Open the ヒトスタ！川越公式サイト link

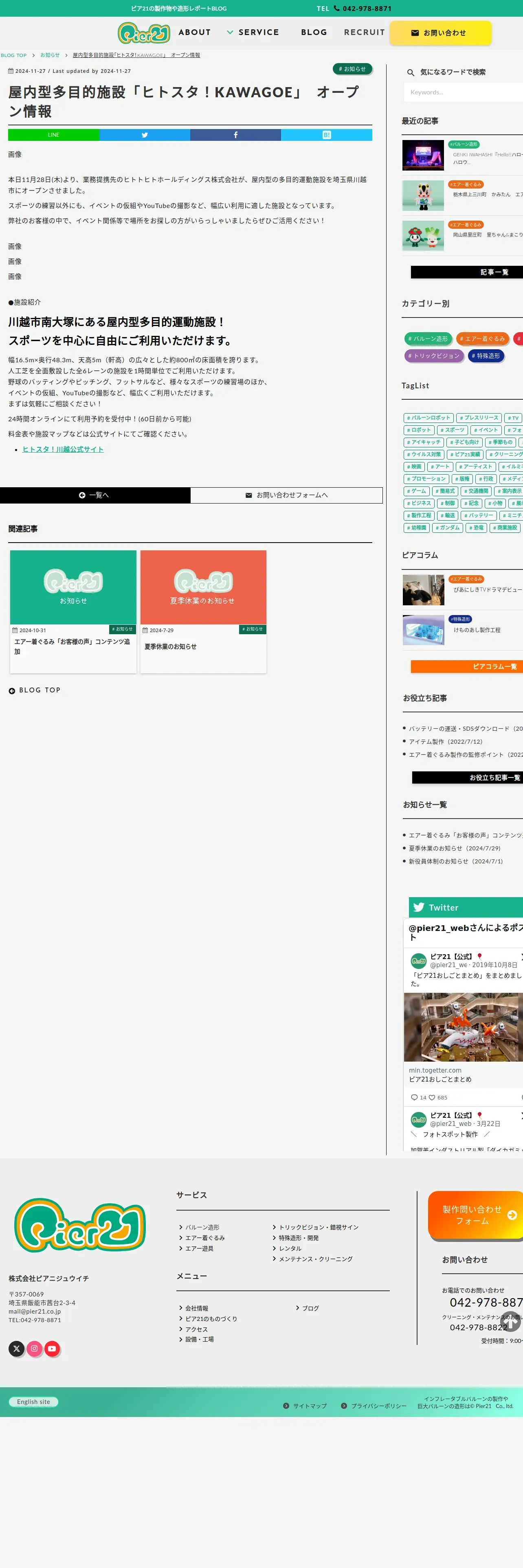63,450
